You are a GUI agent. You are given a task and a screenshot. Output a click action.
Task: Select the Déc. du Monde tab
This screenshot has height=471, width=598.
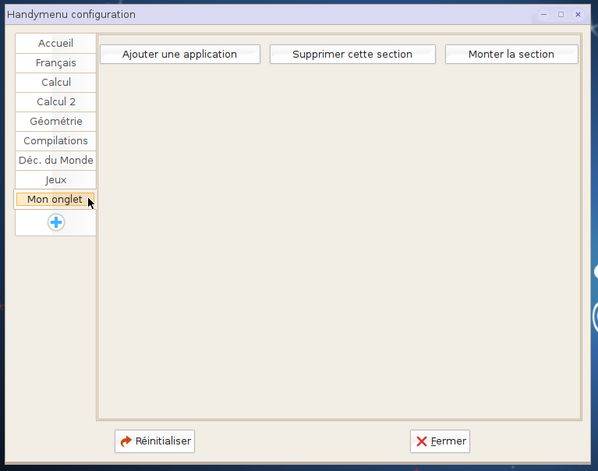coord(56,160)
